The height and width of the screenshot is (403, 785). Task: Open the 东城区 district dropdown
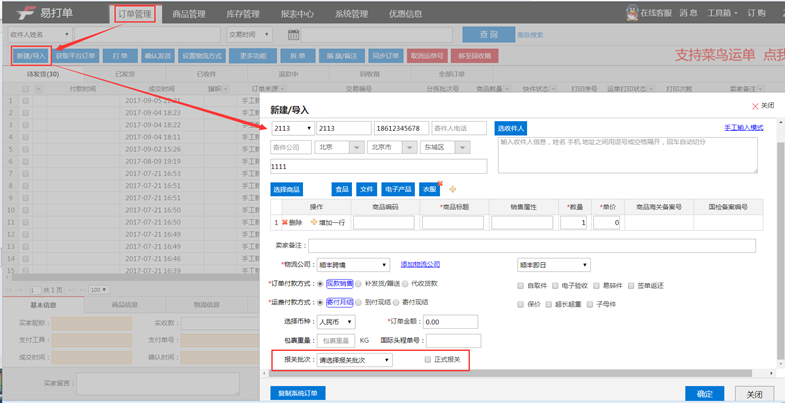[x=445, y=147]
